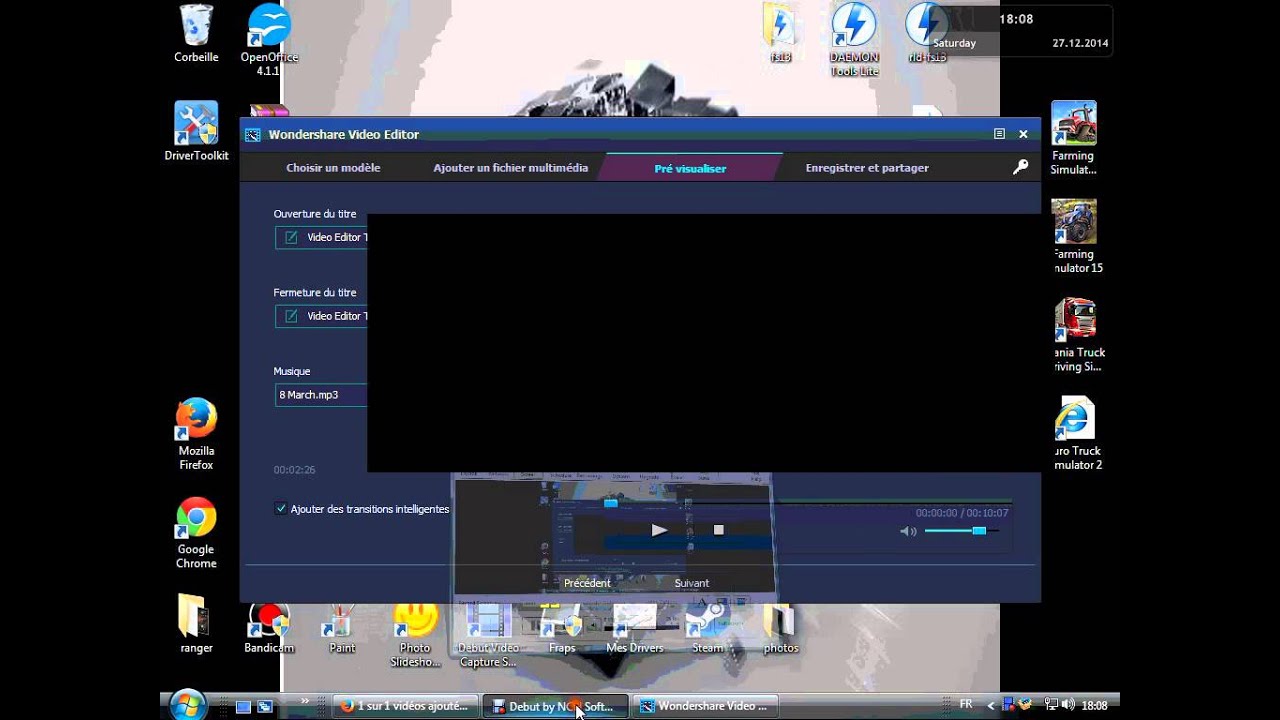Viewport: 1280px width, 720px height.
Task: Click the taskbar clock showing 18:08
Action: pyautogui.click(x=1095, y=705)
